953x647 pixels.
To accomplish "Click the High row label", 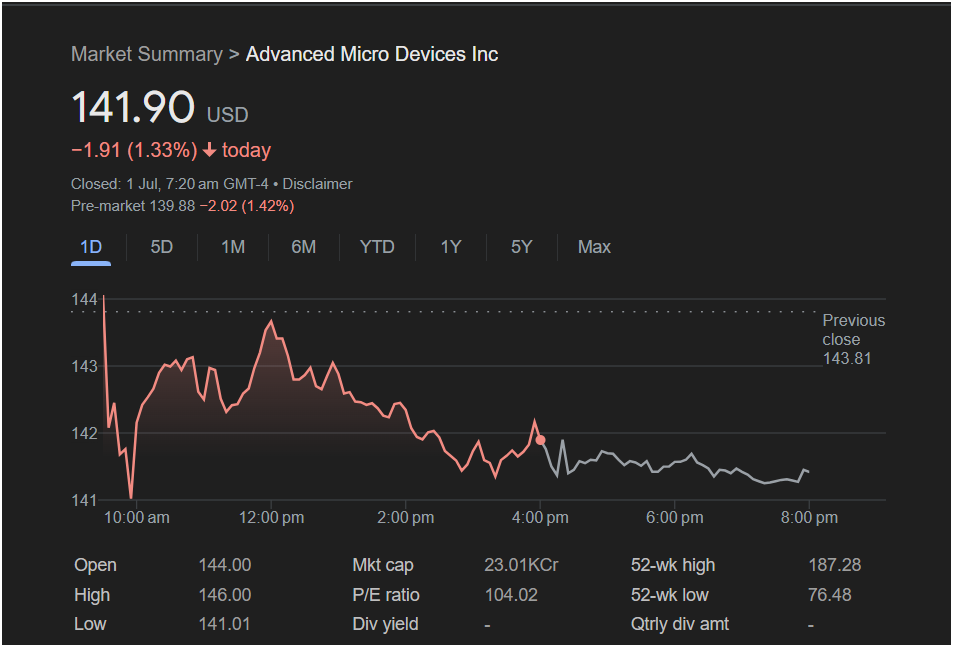I will (x=92, y=595).
